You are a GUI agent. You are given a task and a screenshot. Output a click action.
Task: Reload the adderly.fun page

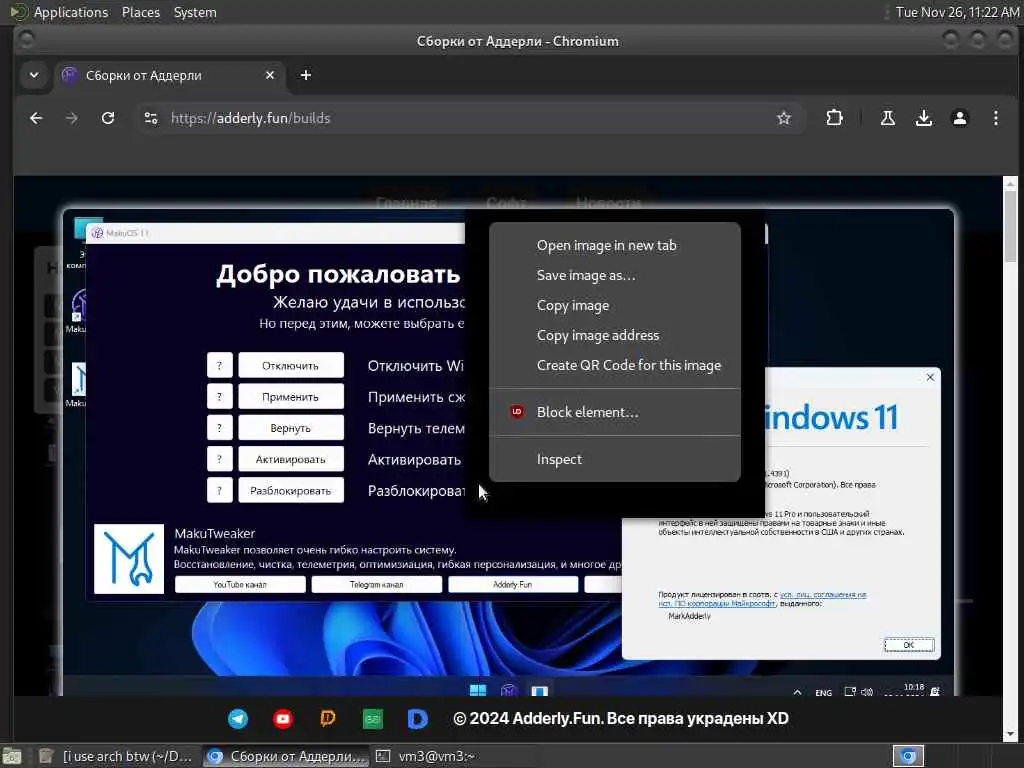(x=108, y=118)
